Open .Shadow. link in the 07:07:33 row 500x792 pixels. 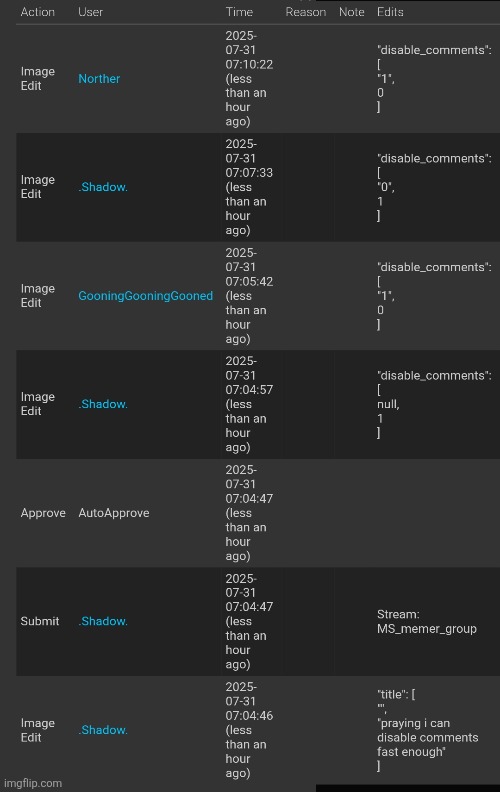tap(103, 187)
